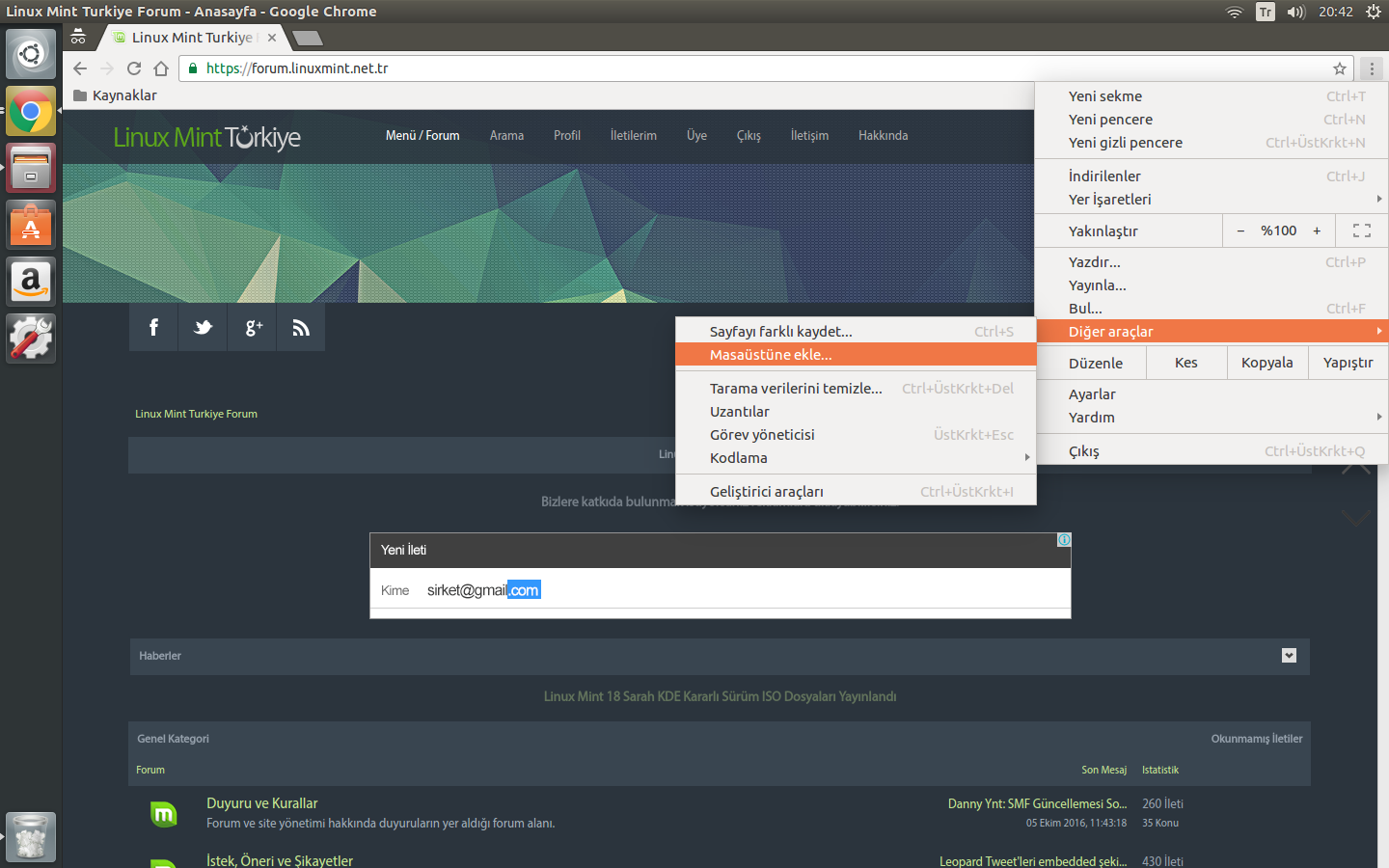Open the forum's Facebook page icon
The width and height of the screenshot is (1389, 868).
(153, 328)
